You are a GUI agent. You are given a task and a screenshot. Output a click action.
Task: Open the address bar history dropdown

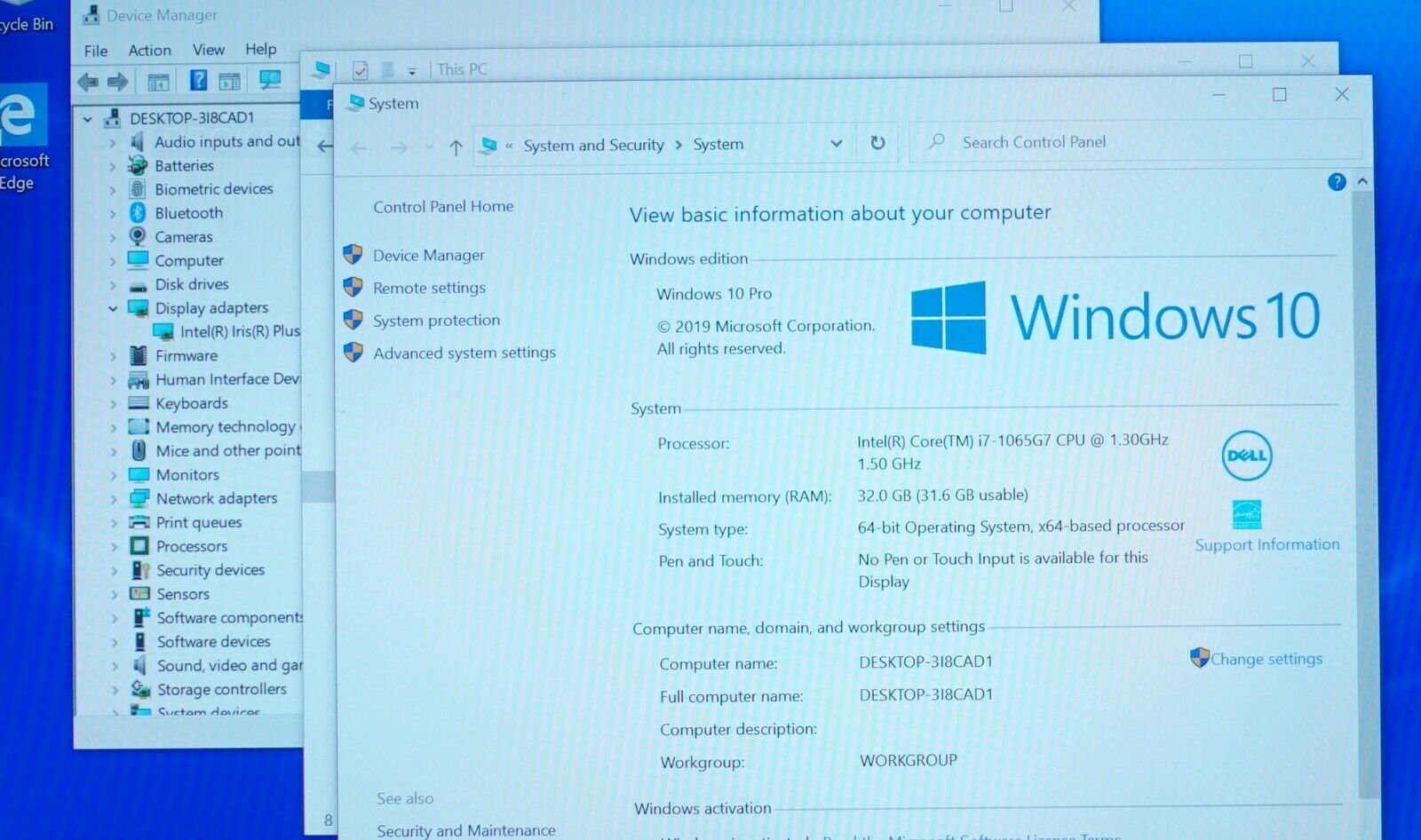[836, 143]
